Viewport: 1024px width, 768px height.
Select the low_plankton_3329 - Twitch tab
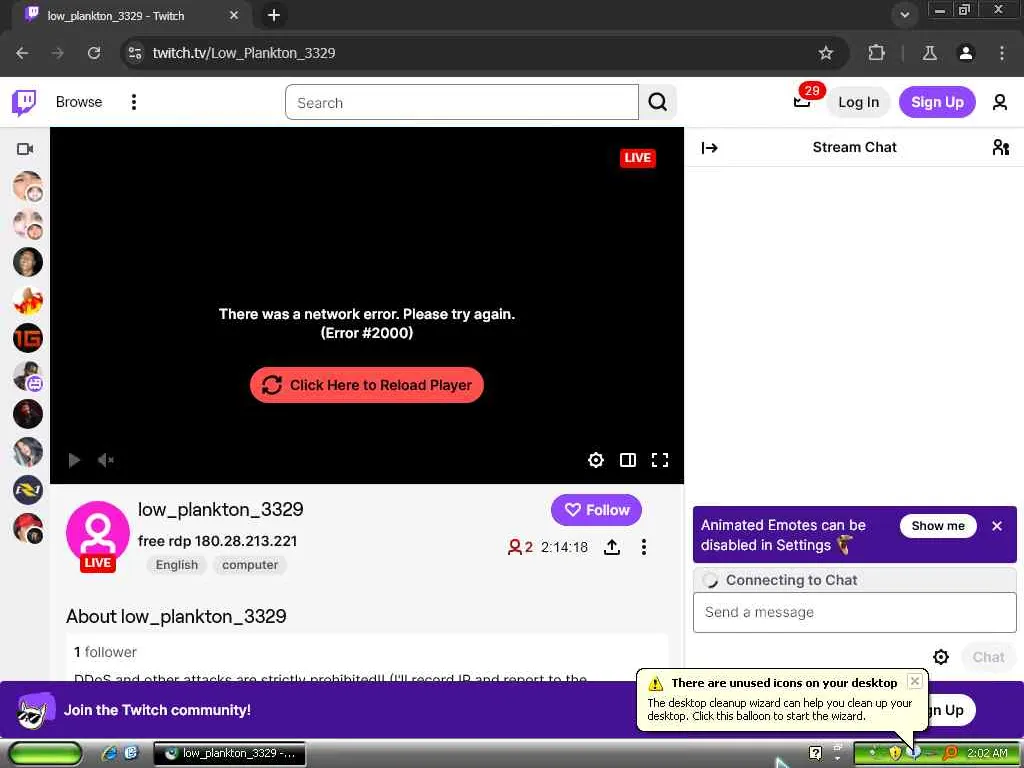pyautogui.click(x=131, y=16)
